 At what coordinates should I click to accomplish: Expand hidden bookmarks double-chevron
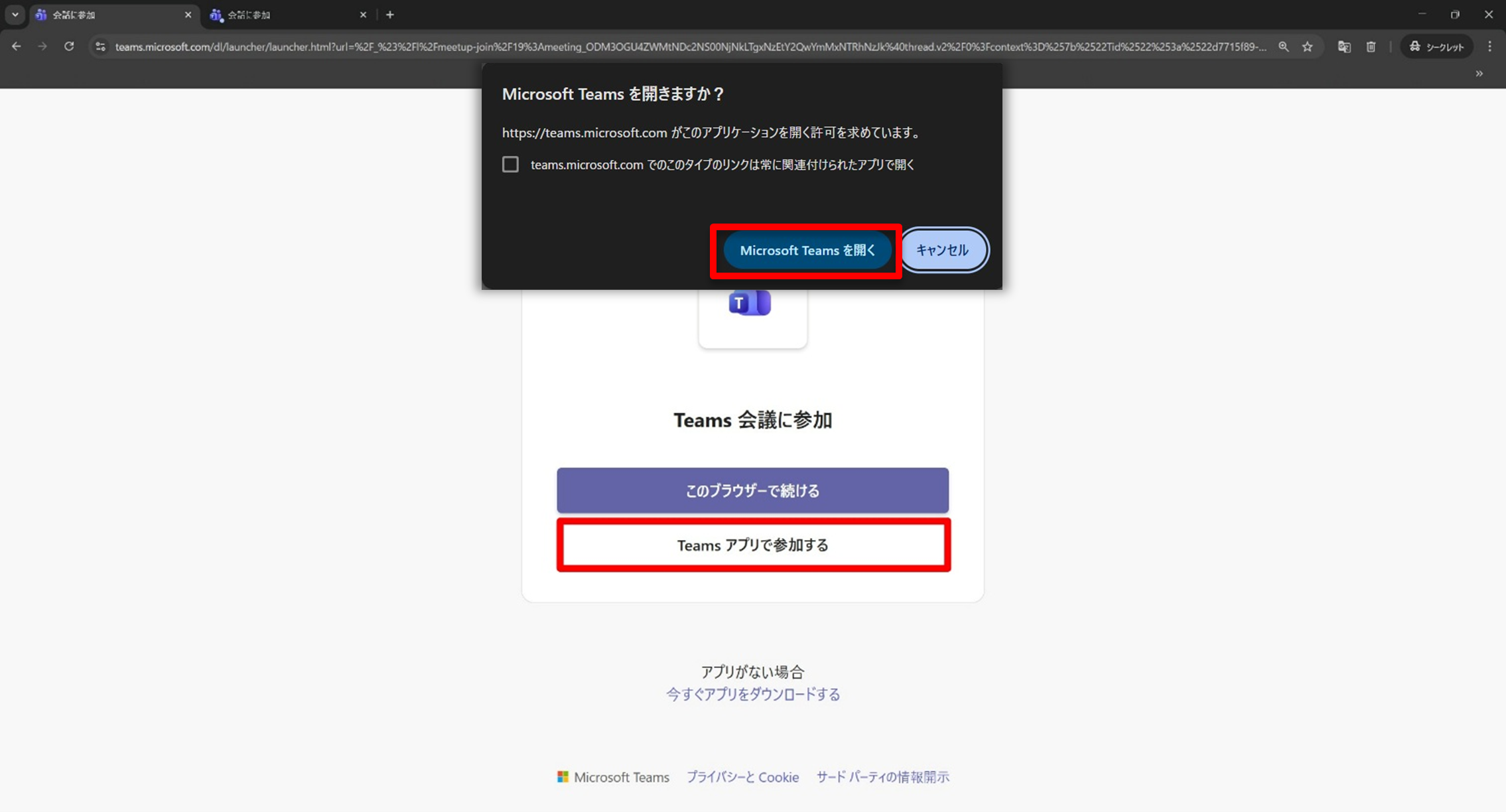[1479, 74]
